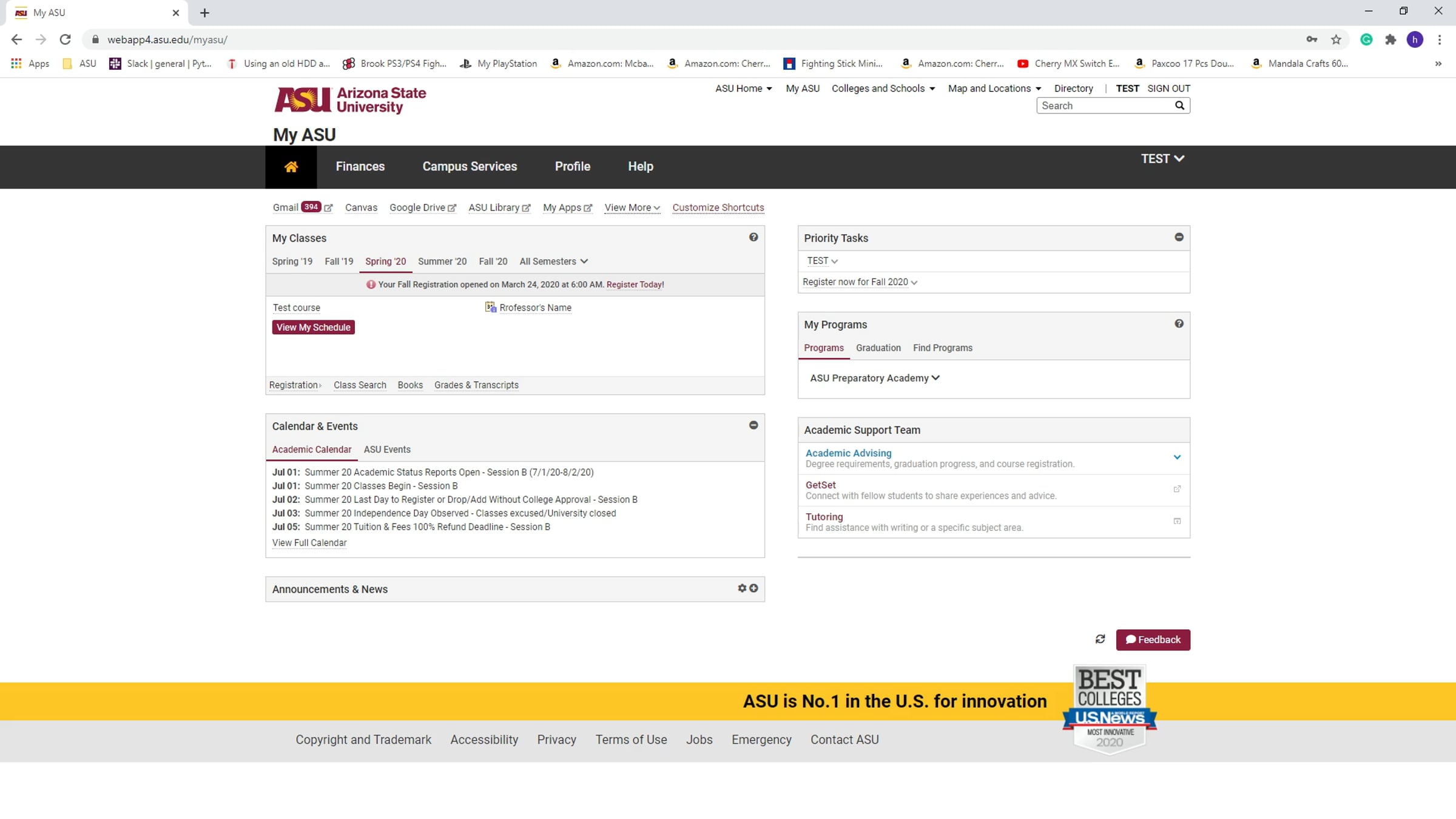
Task: Expand the View More shortcuts
Action: tap(632, 207)
